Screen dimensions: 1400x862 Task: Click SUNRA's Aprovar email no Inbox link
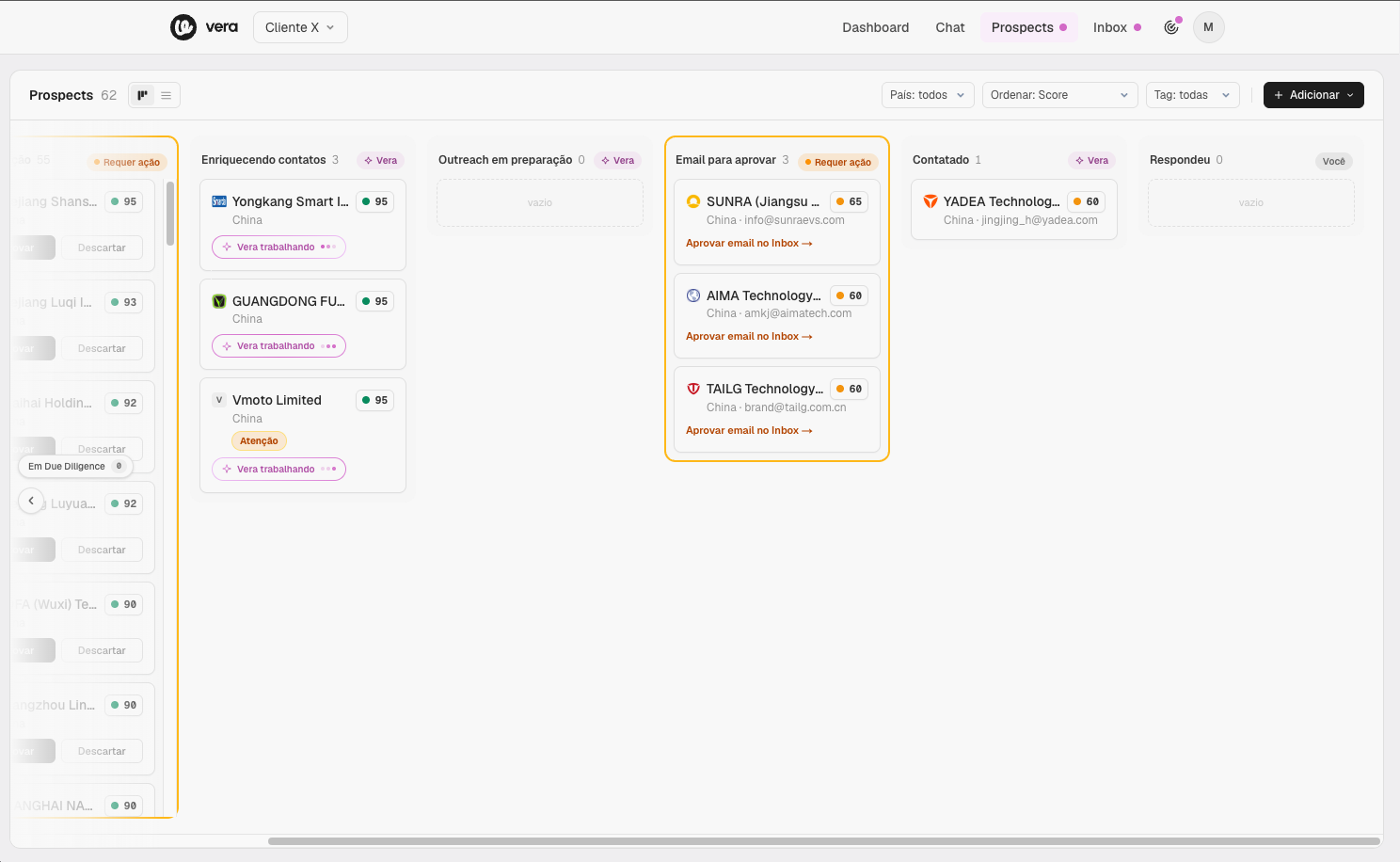pyautogui.click(x=749, y=243)
